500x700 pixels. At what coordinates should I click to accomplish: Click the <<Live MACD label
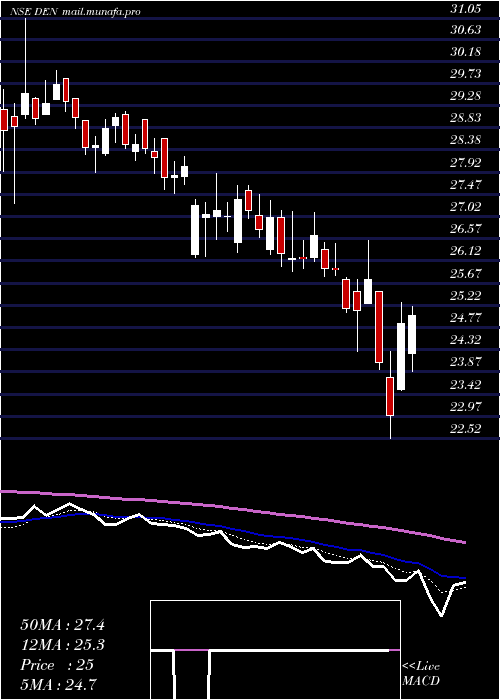click(x=421, y=674)
